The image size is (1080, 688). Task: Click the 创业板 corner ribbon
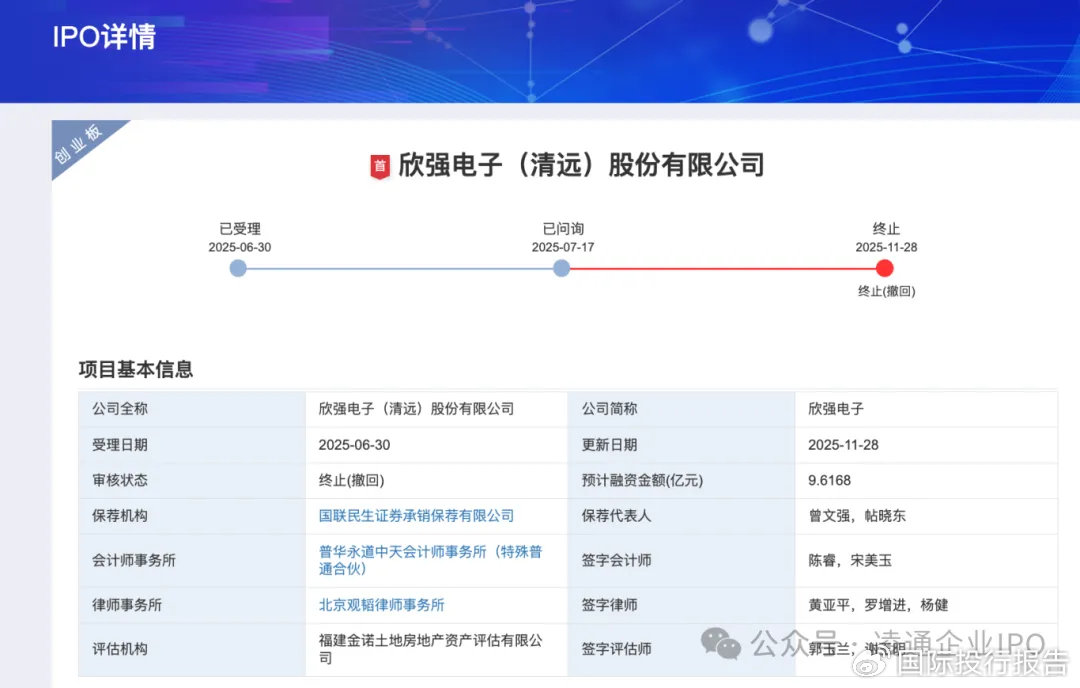coord(81,144)
